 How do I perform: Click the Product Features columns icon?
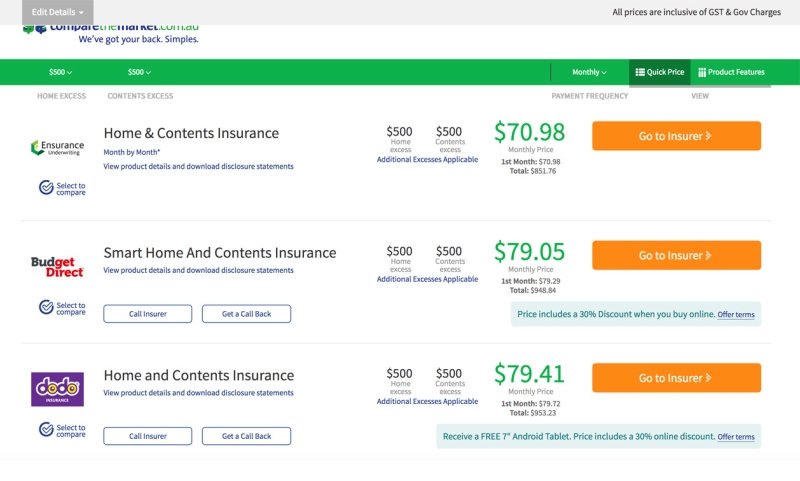pos(702,72)
